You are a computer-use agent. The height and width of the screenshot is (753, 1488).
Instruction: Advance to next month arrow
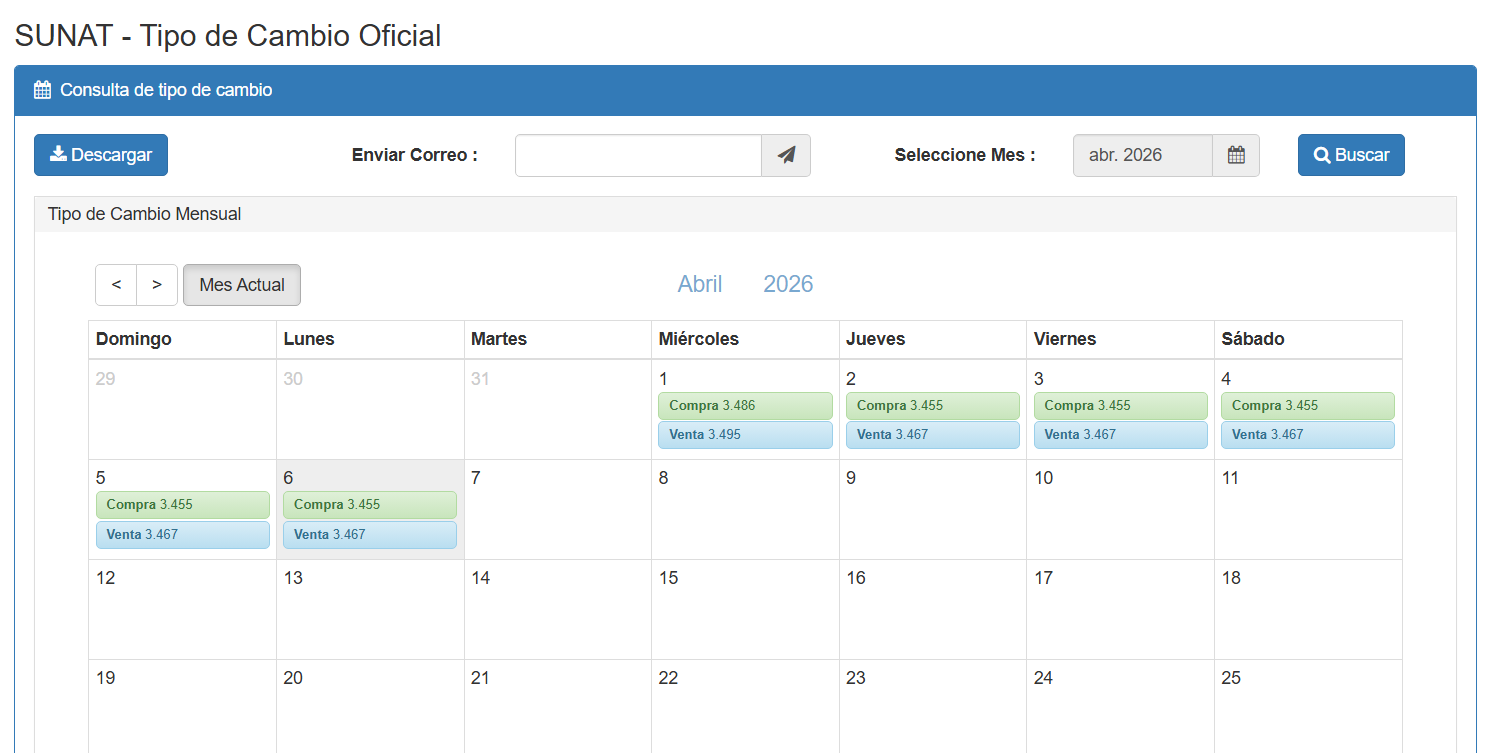[157, 285]
